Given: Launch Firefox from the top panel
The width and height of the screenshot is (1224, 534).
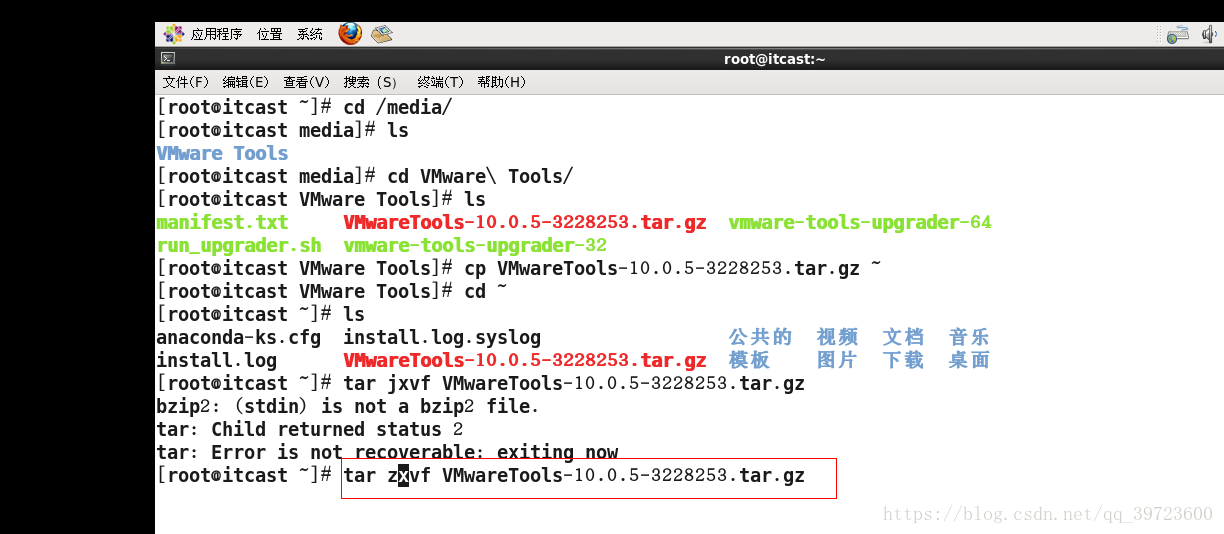Looking at the screenshot, I should [x=350, y=34].
